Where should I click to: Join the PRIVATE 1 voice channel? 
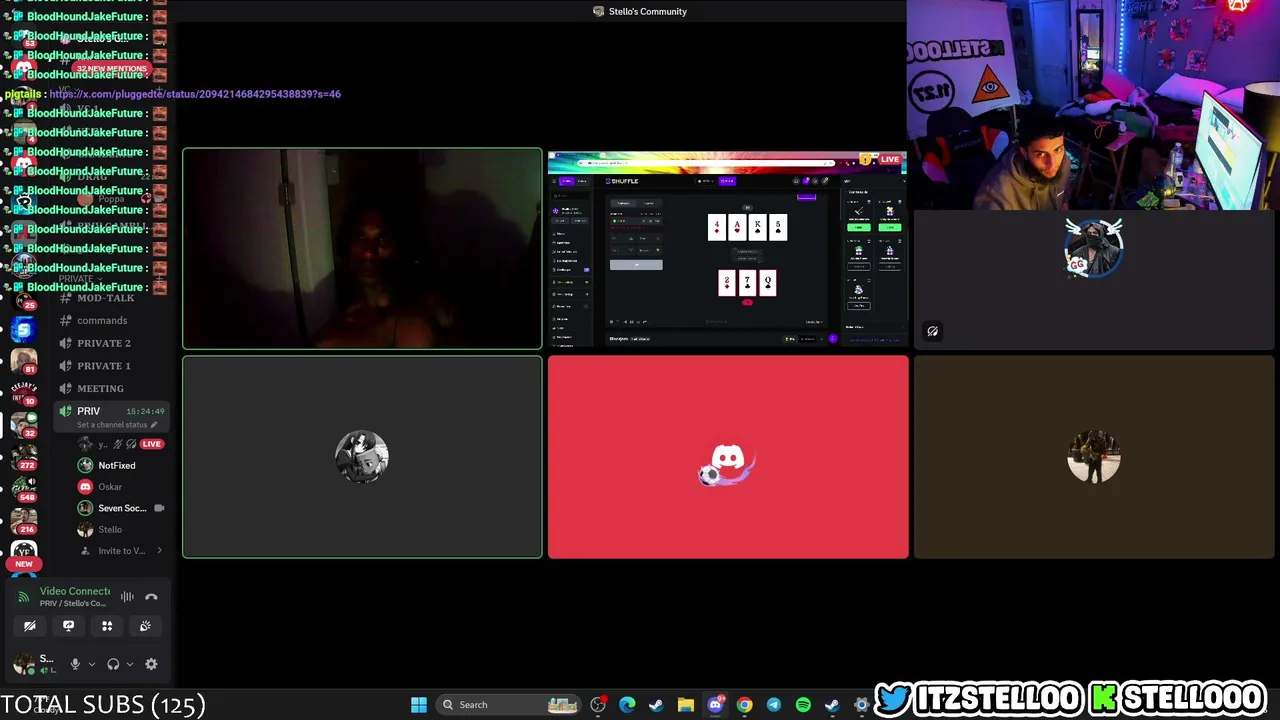point(104,366)
